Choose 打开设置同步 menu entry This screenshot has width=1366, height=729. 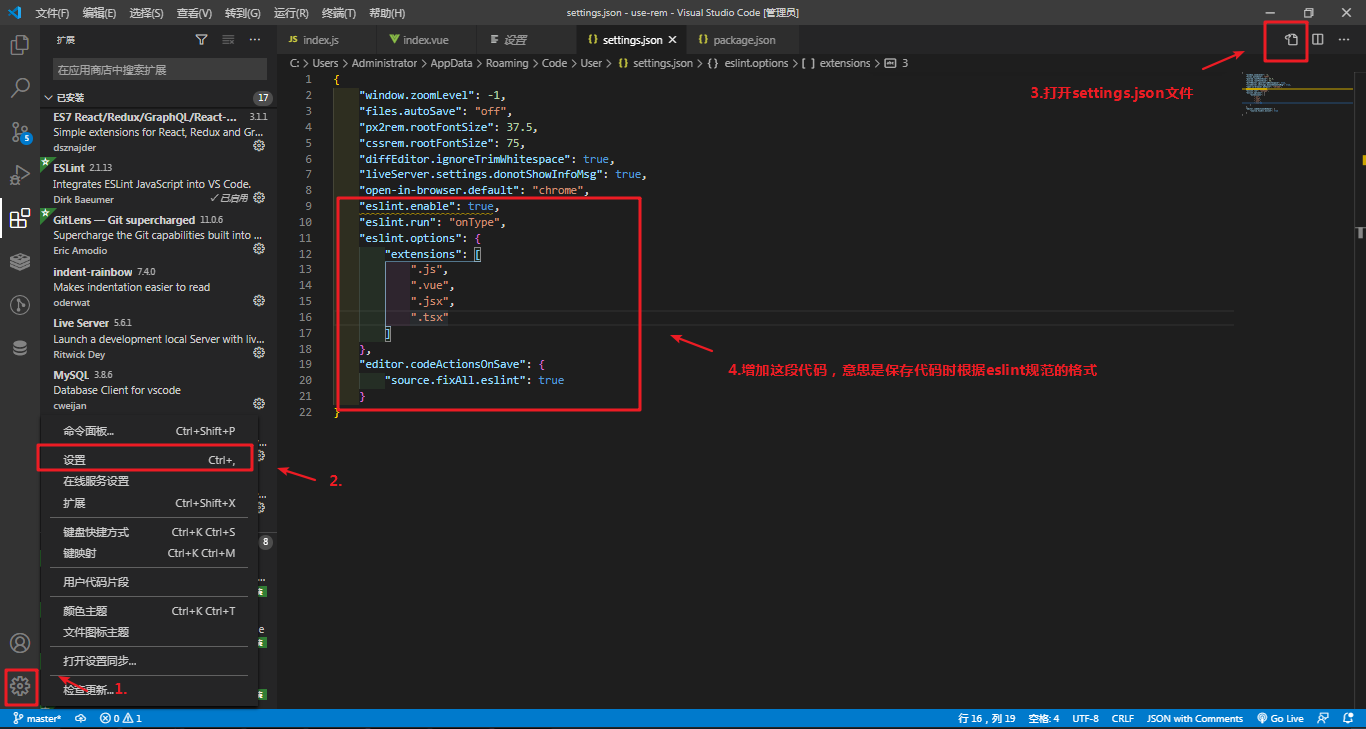coord(149,661)
